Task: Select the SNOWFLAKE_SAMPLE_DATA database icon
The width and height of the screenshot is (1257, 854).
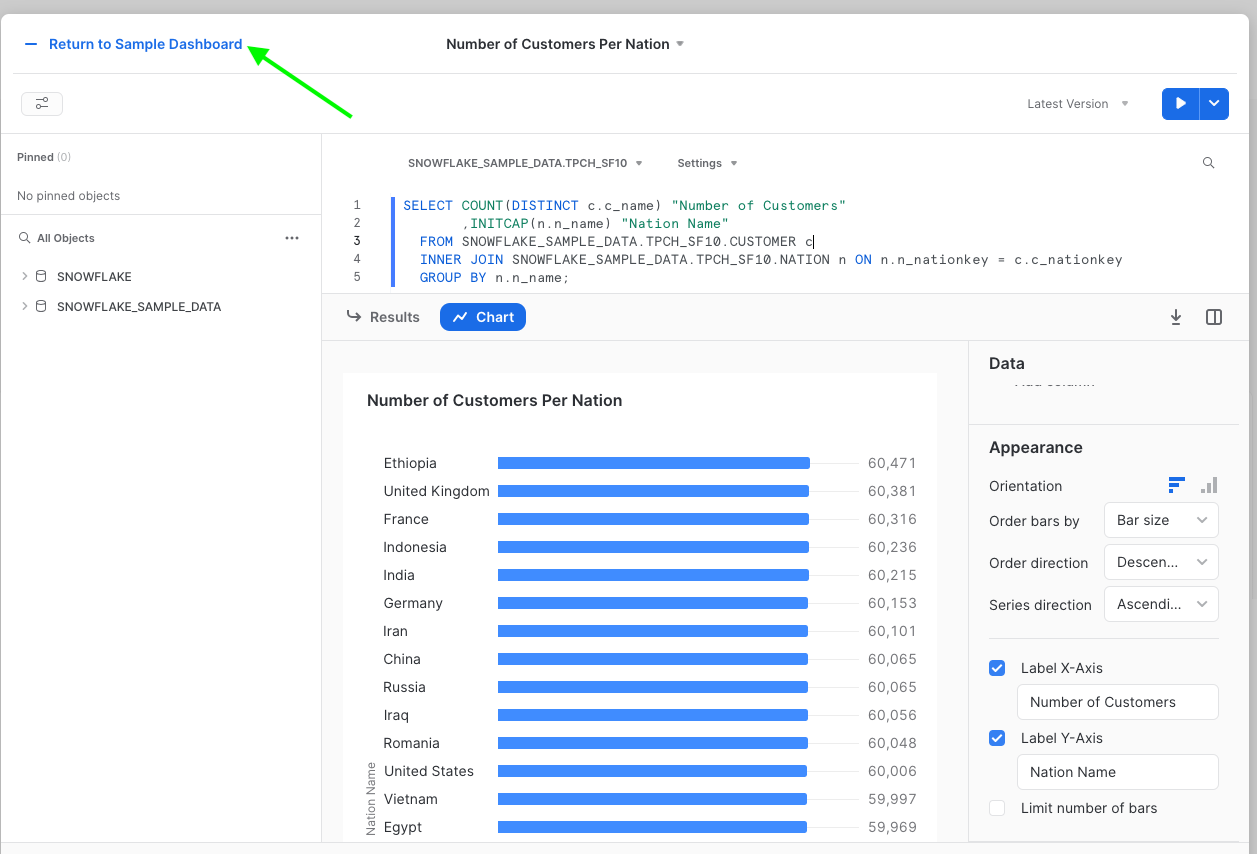Action: pos(41,306)
